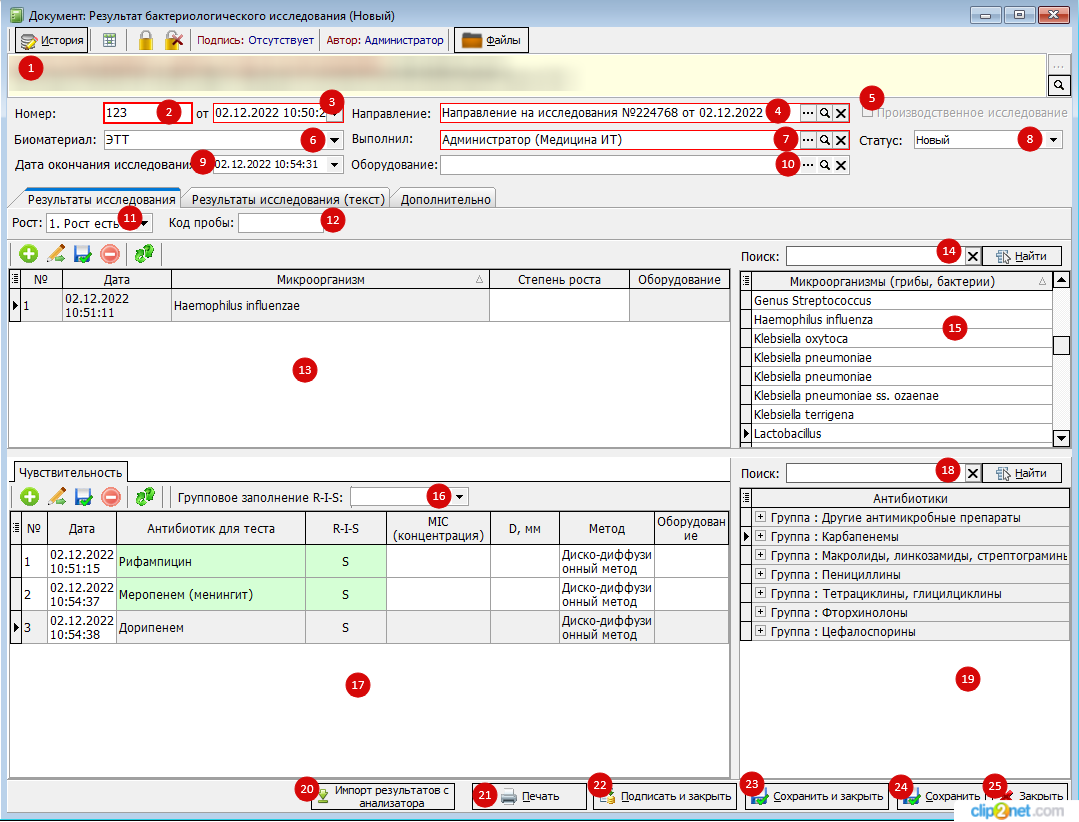Click the table grid toolbar icon

(109, 41)
